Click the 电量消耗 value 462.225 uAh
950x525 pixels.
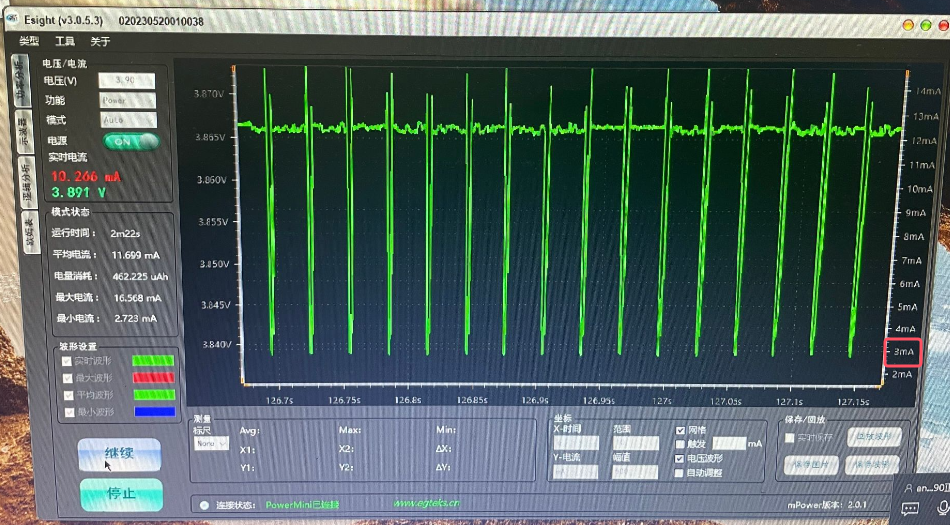click(141, 276)
